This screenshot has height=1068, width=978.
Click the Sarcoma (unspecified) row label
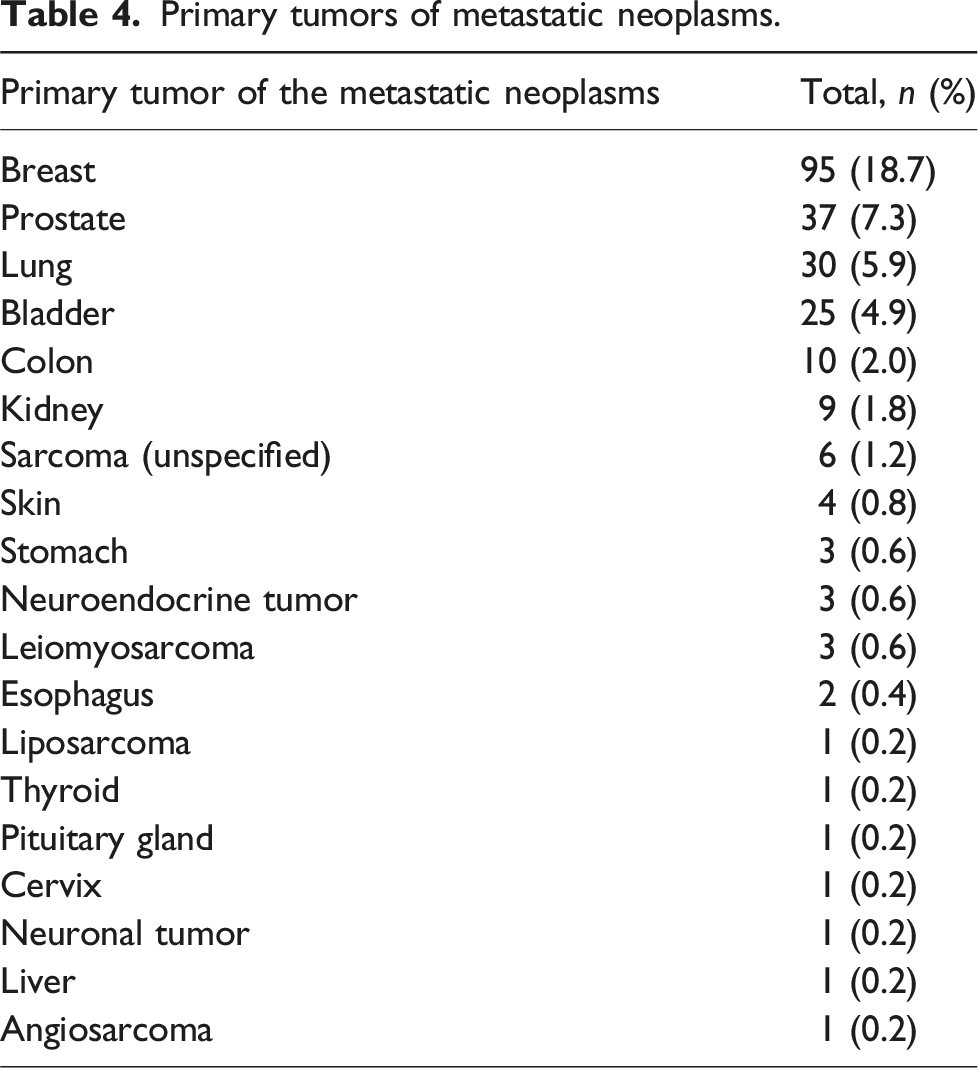click(x=165, y=456)
